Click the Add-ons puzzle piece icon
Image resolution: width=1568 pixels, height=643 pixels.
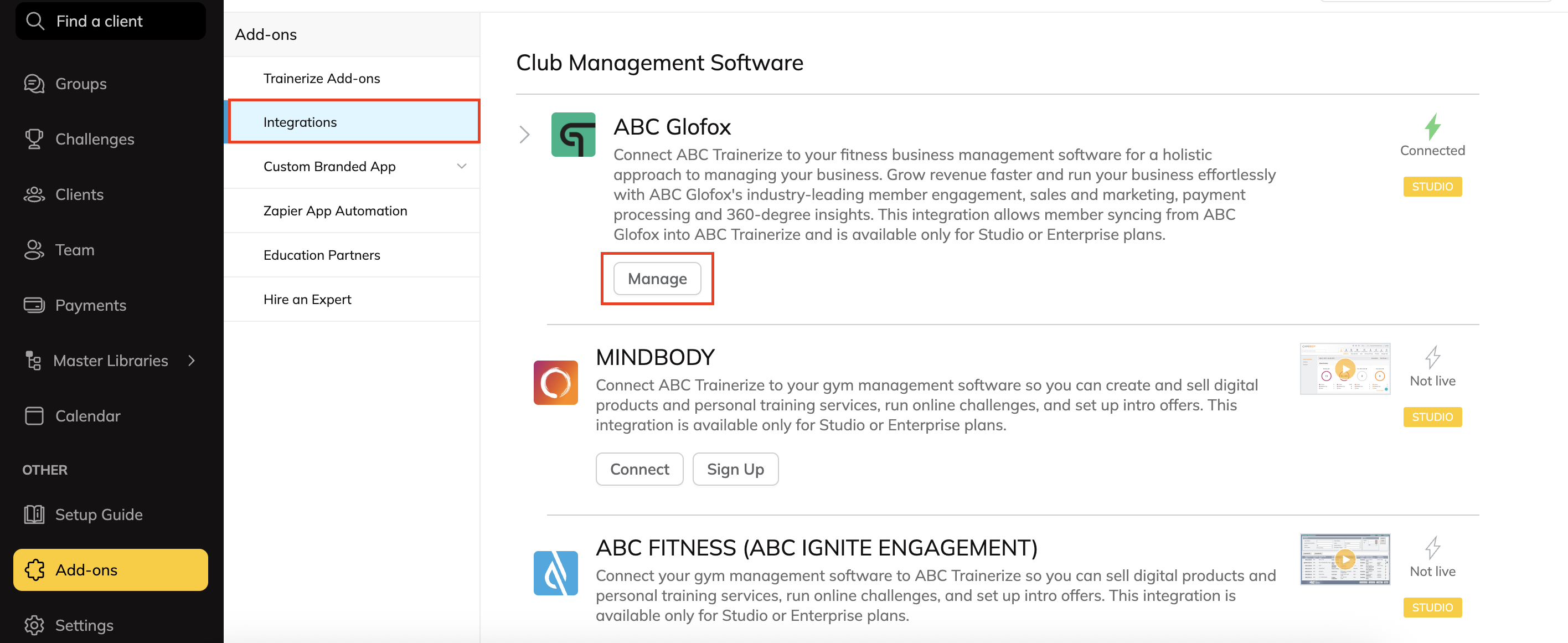(x=35, y=570)
